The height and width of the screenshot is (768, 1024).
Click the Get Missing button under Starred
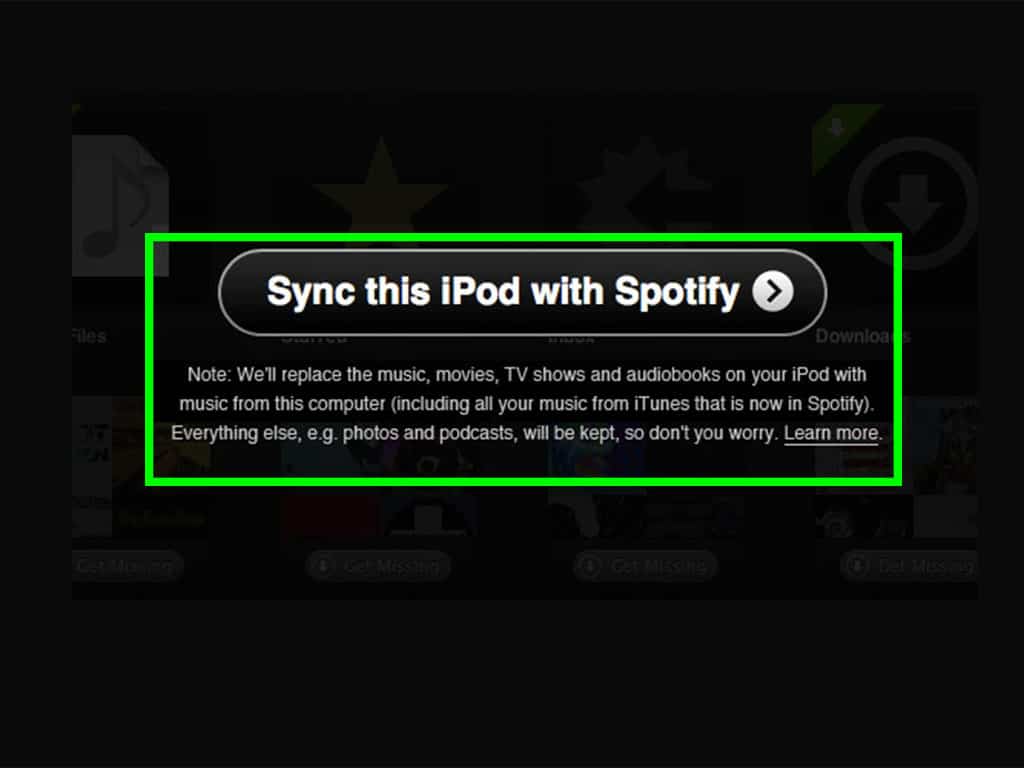[378, 566]
